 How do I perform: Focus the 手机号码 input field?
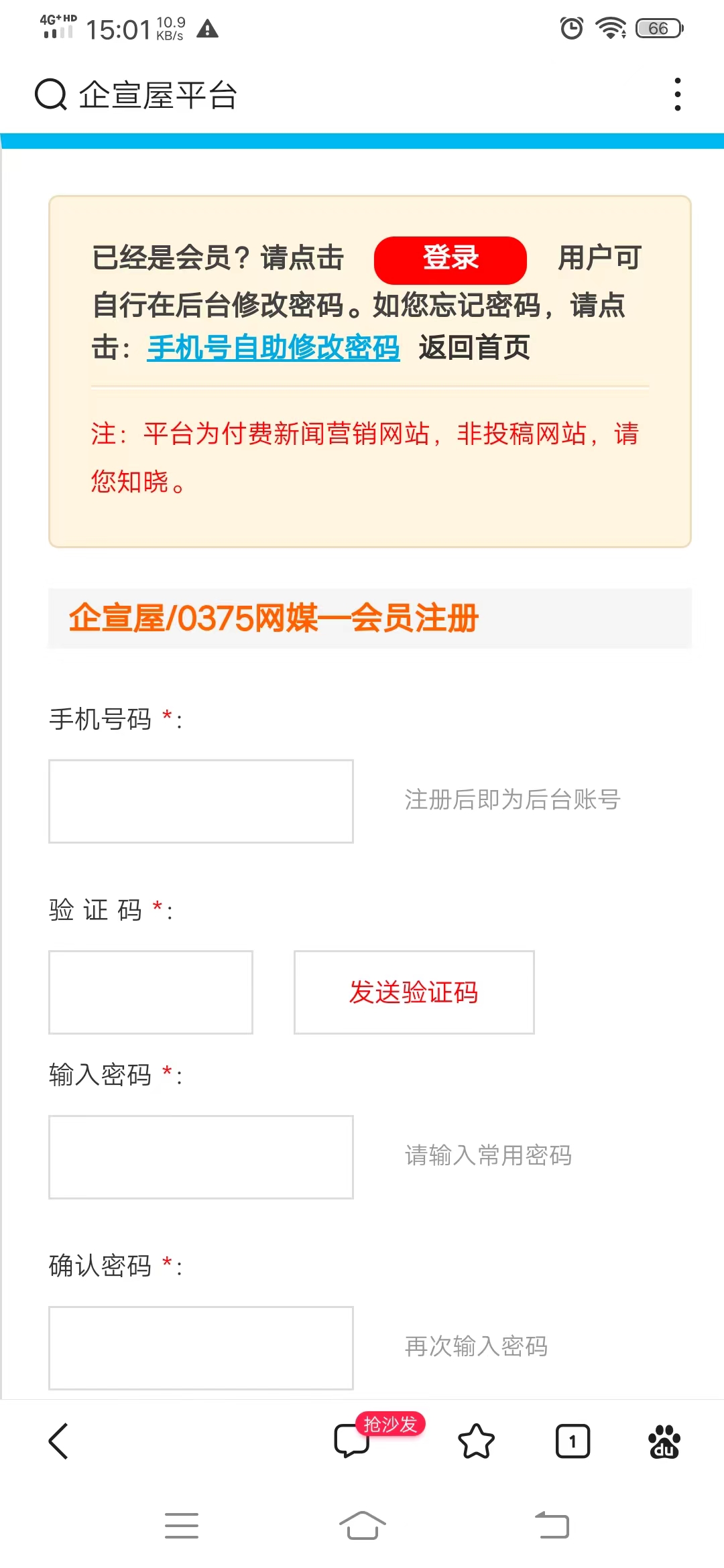coord(201,801)
